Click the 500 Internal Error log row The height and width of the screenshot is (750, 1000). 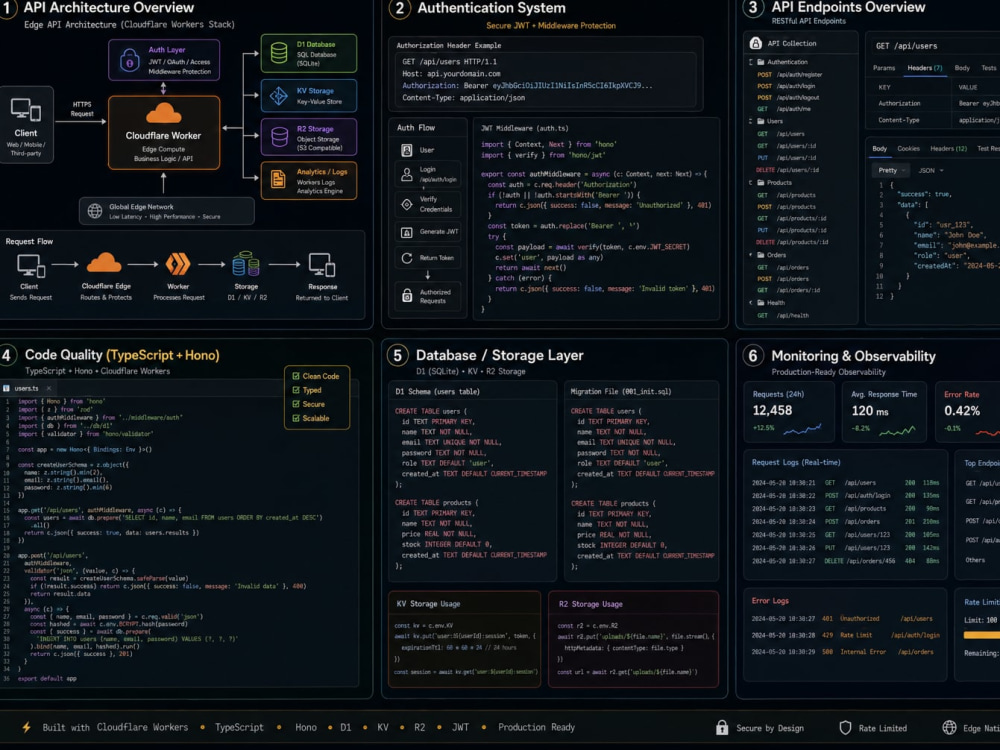click(x=842, y=652)
